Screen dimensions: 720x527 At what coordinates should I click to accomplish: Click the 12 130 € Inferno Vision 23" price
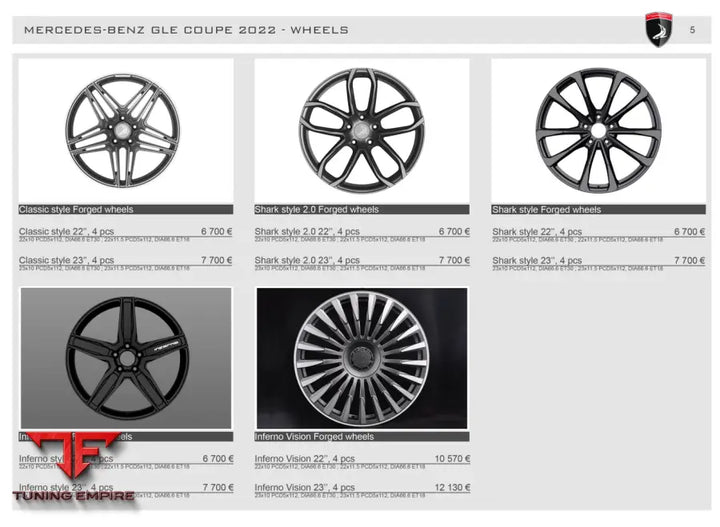click(451, 487)
